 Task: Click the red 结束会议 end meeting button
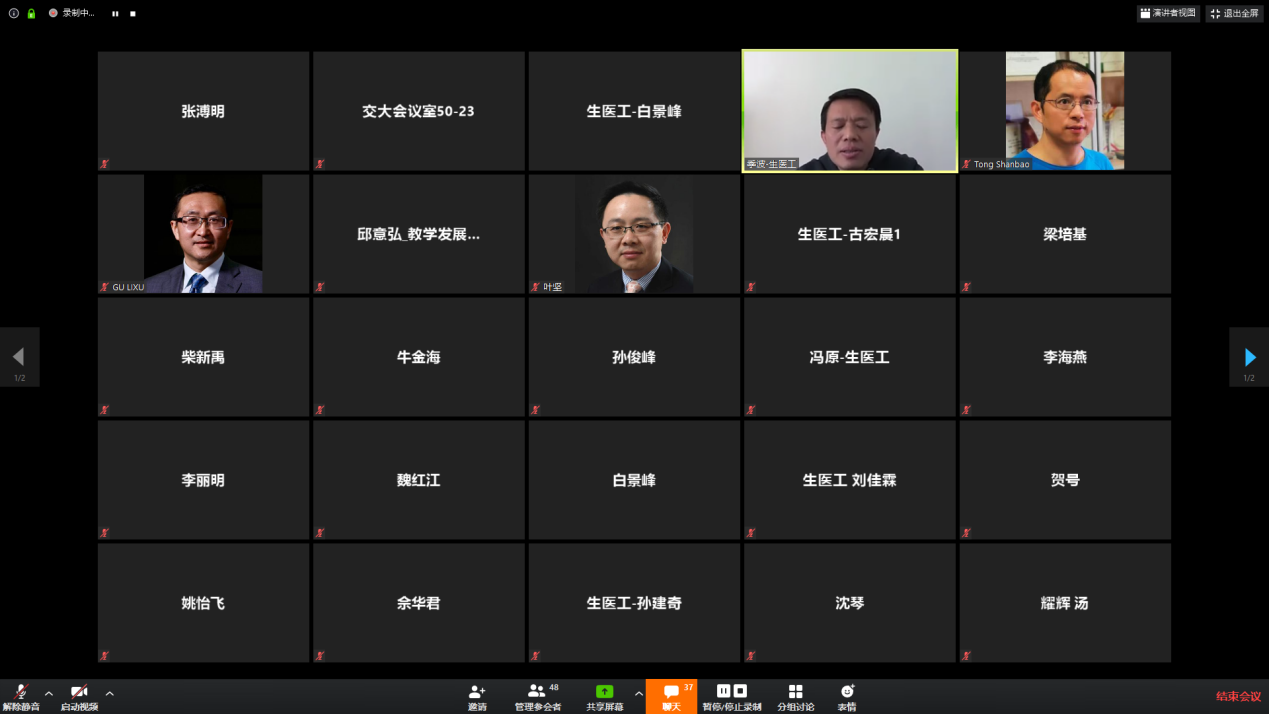pos(1238,696)
